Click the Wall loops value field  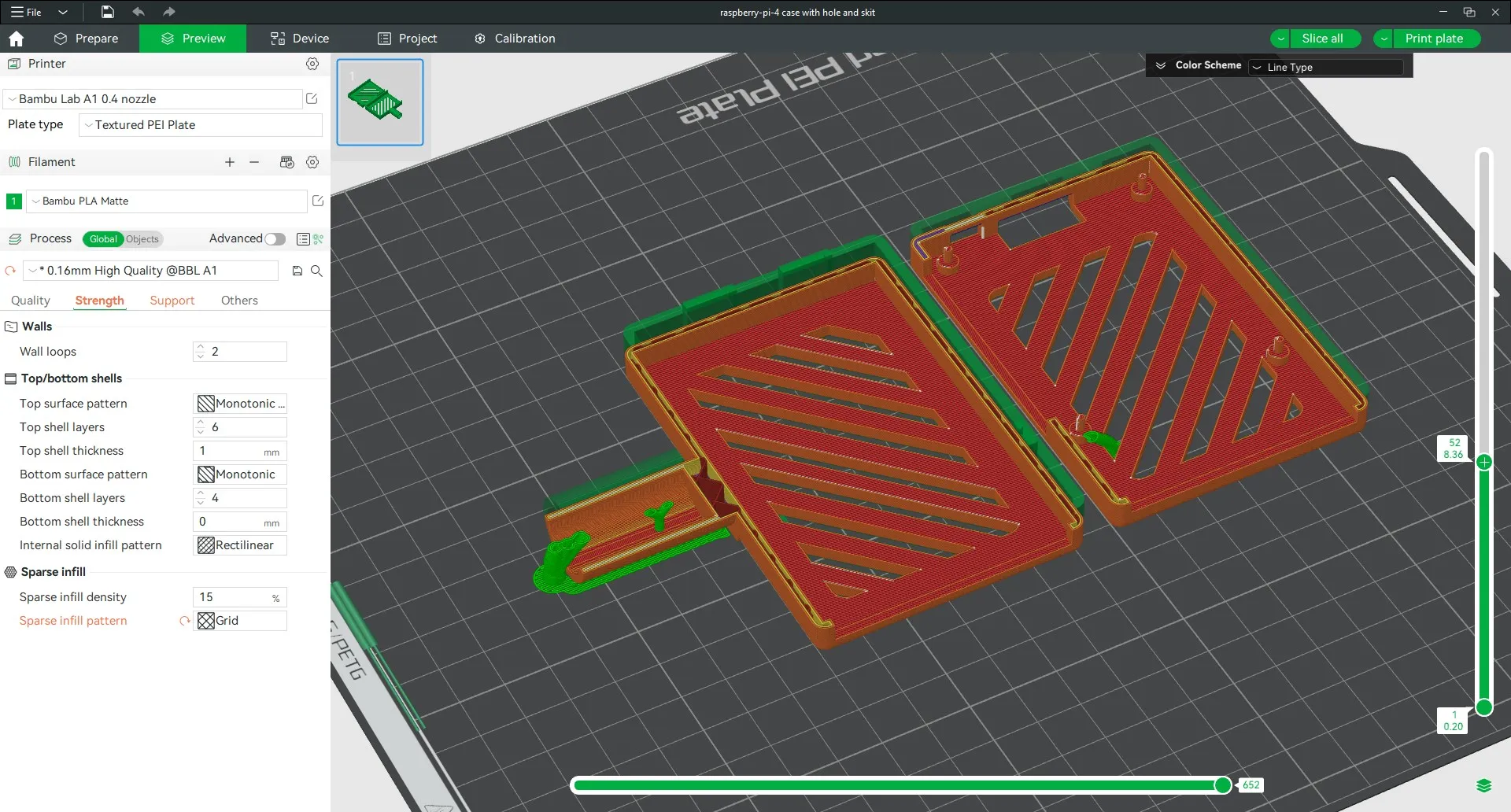[x=240, y=352]
